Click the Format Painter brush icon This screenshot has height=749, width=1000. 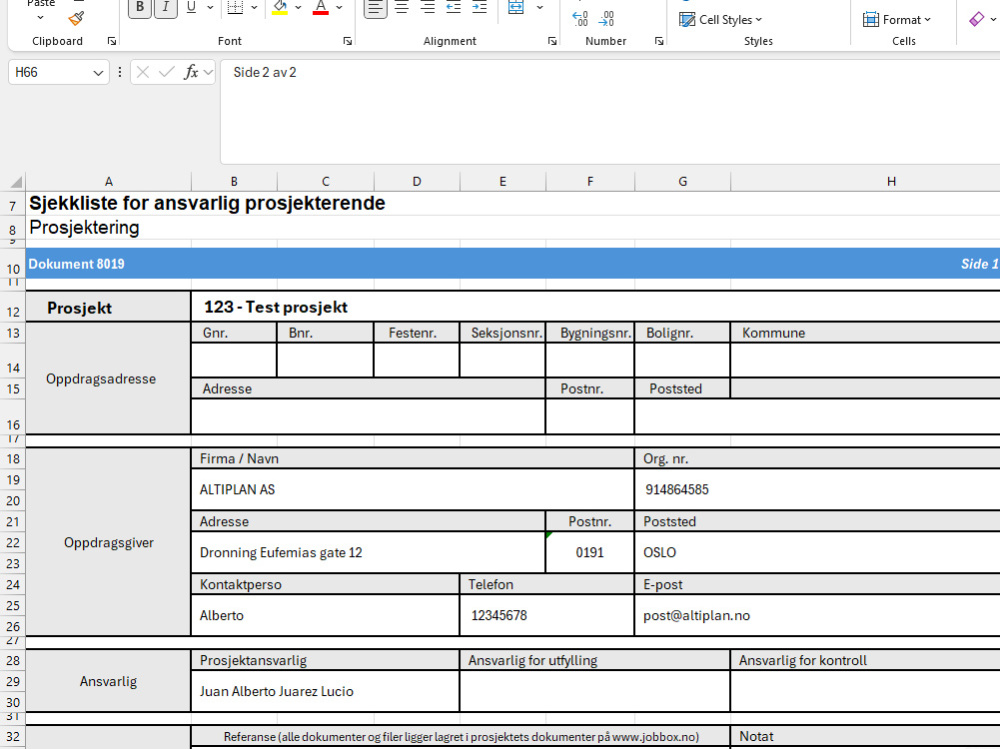pyautogui.click(x=77, y=19)
